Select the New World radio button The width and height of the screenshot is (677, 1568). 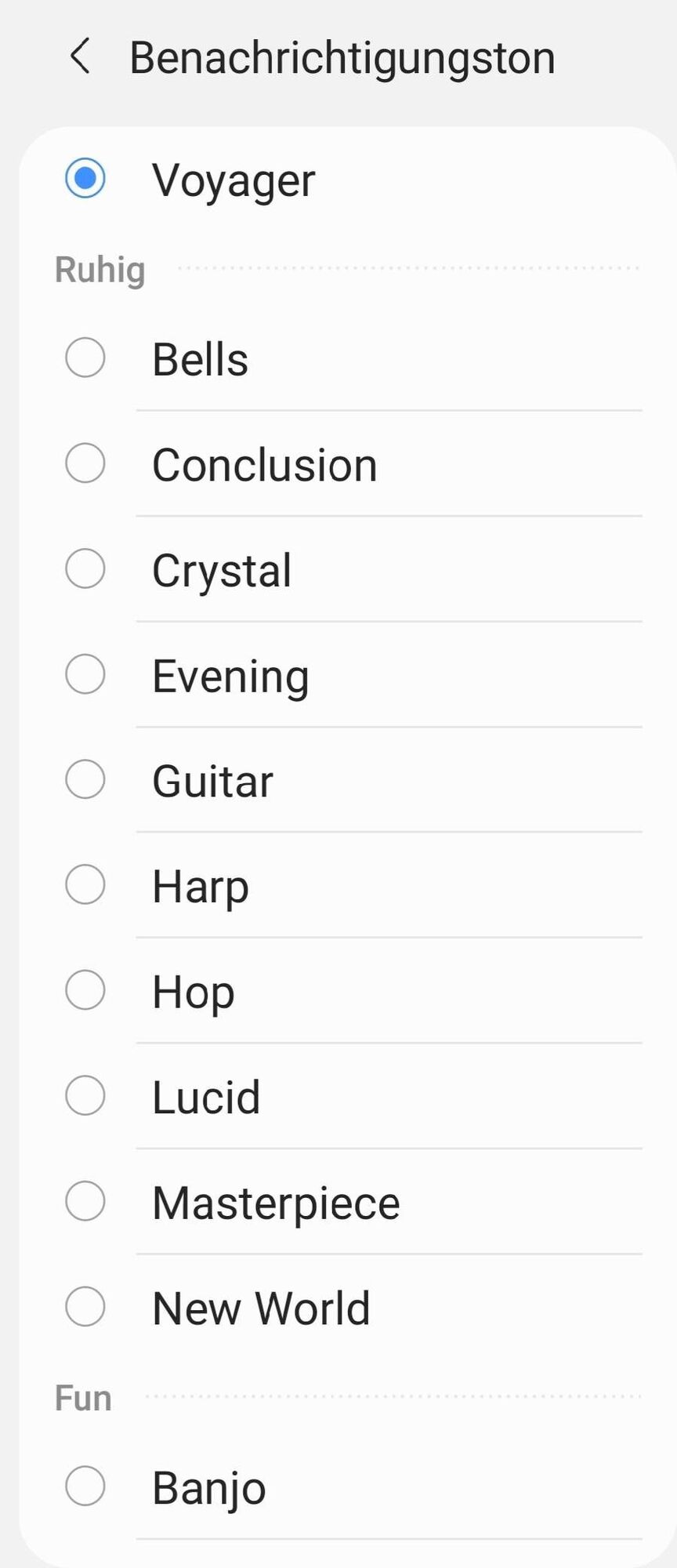tap(85, 1306)
